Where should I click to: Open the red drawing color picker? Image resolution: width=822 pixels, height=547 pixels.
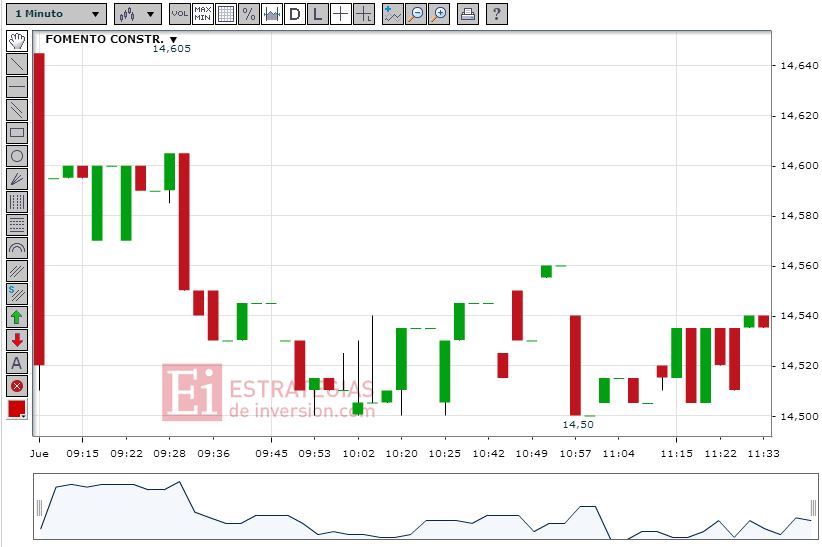[17, 410]
